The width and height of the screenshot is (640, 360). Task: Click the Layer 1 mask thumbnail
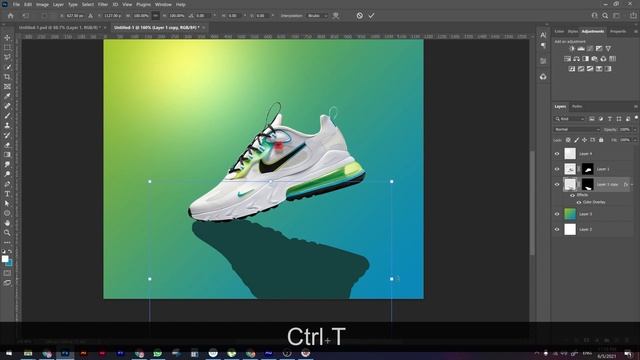click(587, 169)
